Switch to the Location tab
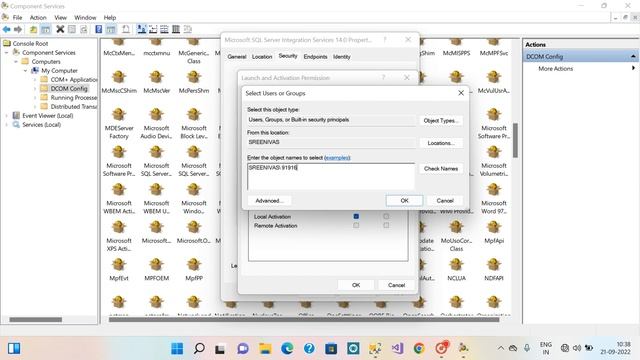640x360 pixels. tap(262, 57)
